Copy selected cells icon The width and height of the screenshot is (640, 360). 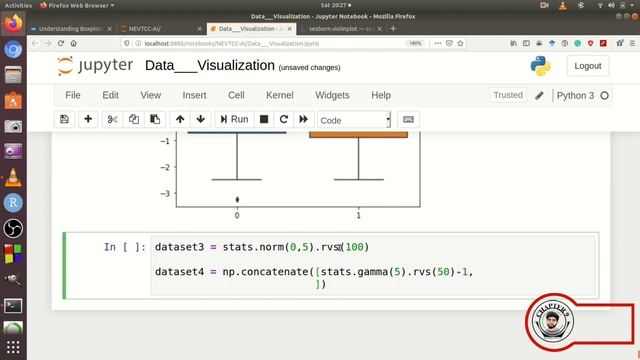(133, 119)
